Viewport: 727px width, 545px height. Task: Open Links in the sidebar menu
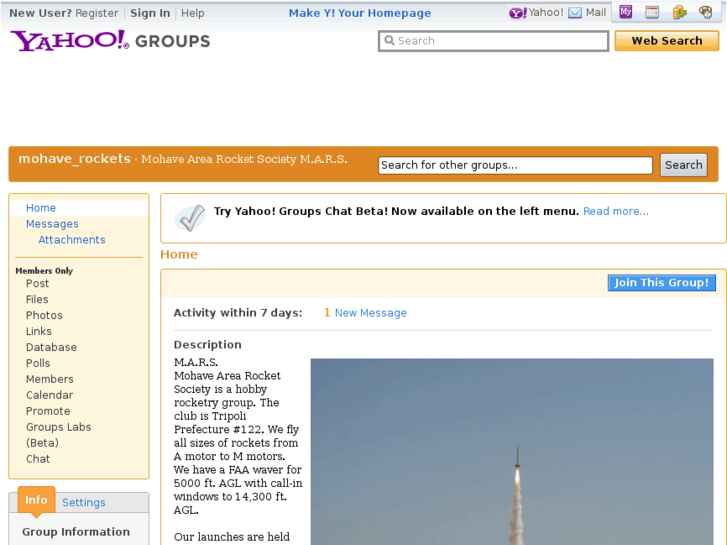coord(39,331)
